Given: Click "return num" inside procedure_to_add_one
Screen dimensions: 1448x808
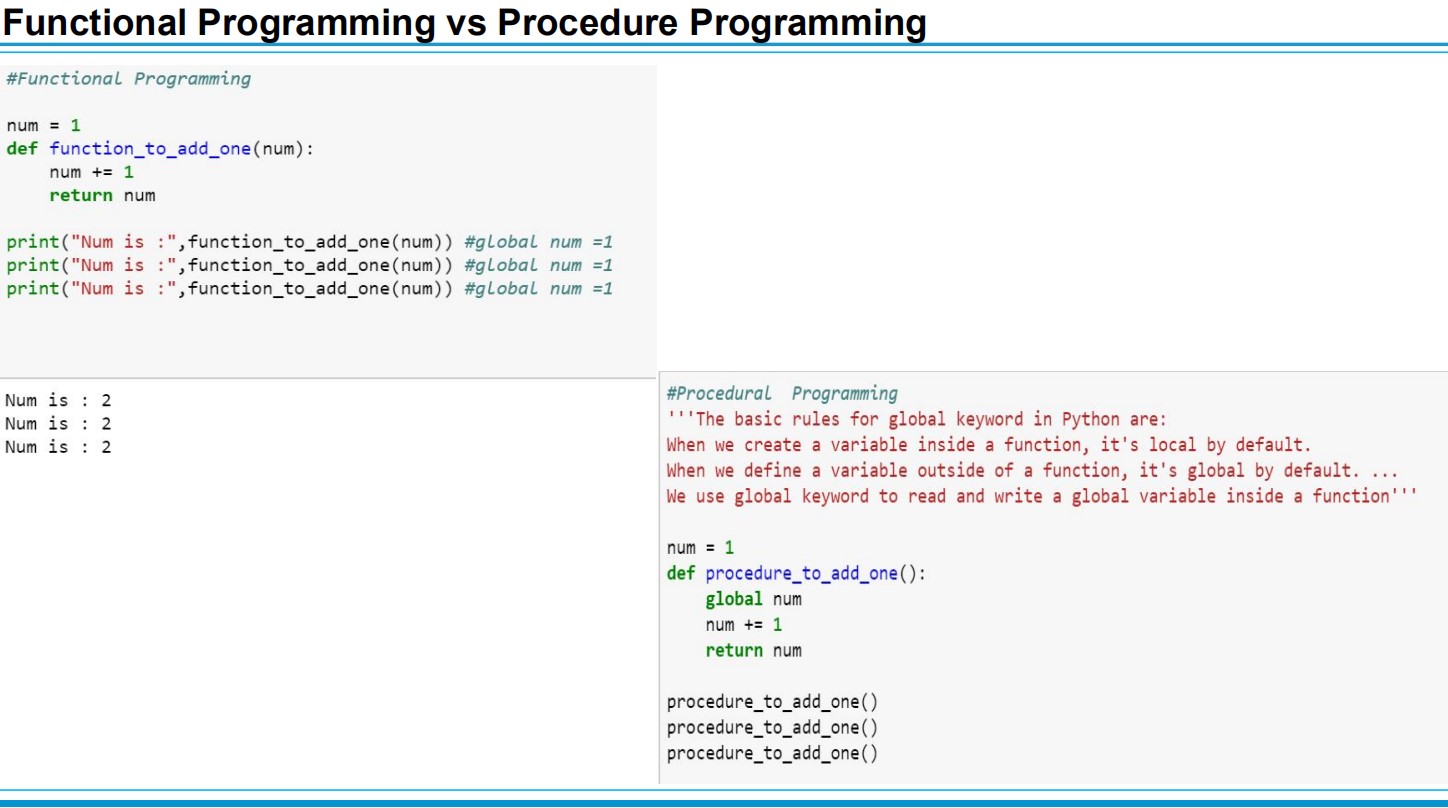Looking at the screenshot, I should [753, 651].
